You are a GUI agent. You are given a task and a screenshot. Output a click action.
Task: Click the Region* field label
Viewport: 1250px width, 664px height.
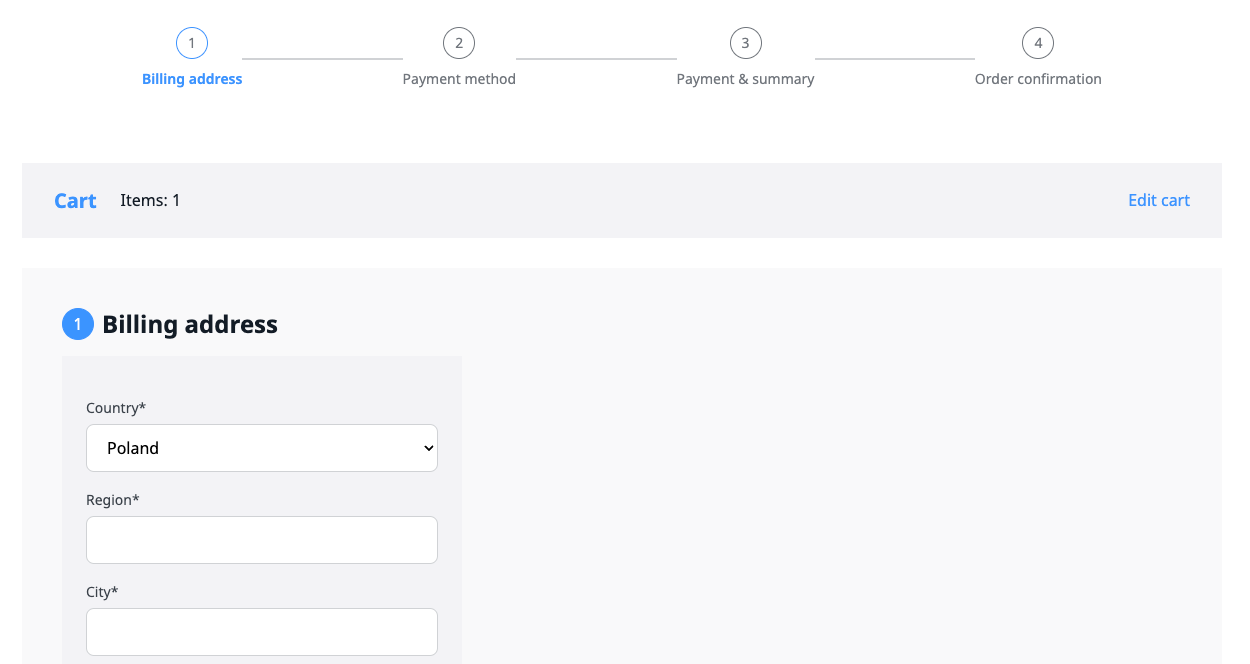click(x=113, y=500)
